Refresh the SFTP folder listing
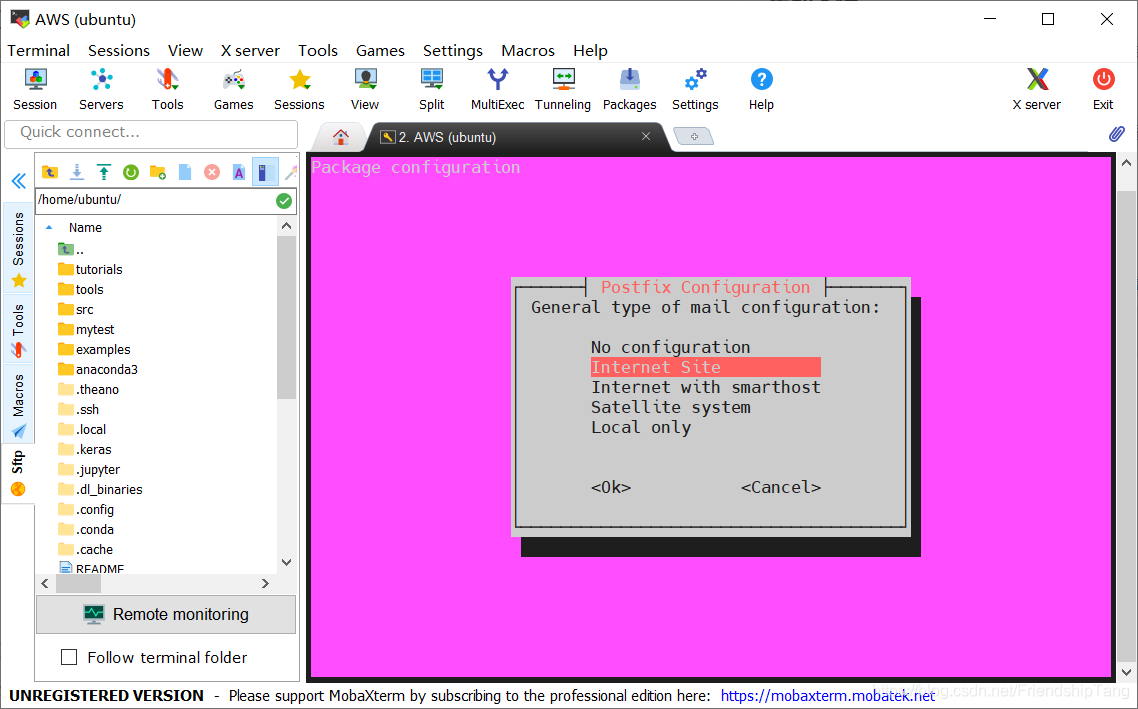The image size is (1138, 709). click(x=131, y=172)
